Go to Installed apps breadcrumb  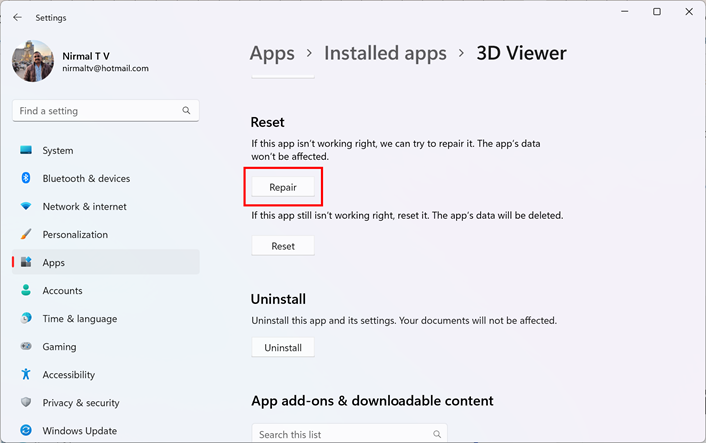pyautogui.click(x=385, y=53)
